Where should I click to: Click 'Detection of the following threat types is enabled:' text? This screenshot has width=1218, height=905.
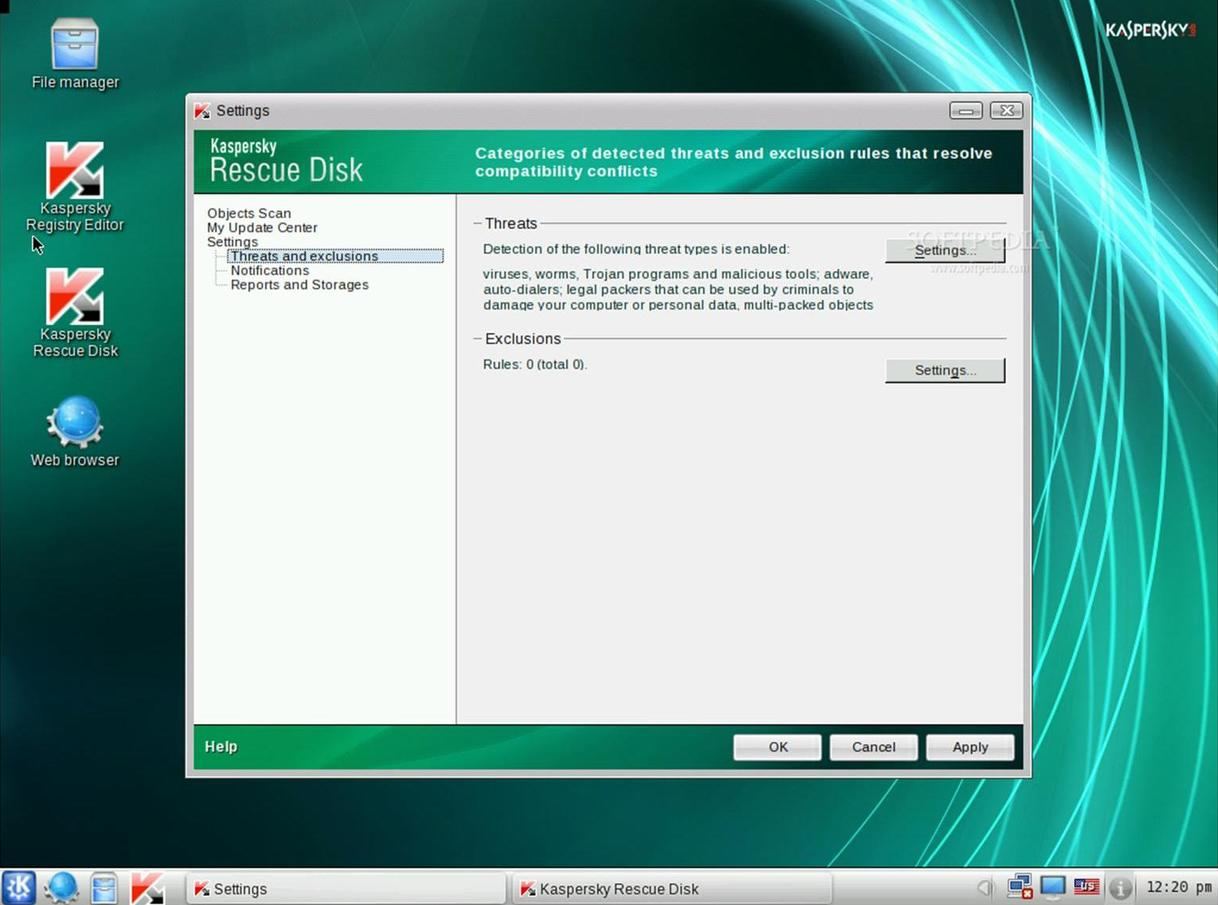coord(636,249)
